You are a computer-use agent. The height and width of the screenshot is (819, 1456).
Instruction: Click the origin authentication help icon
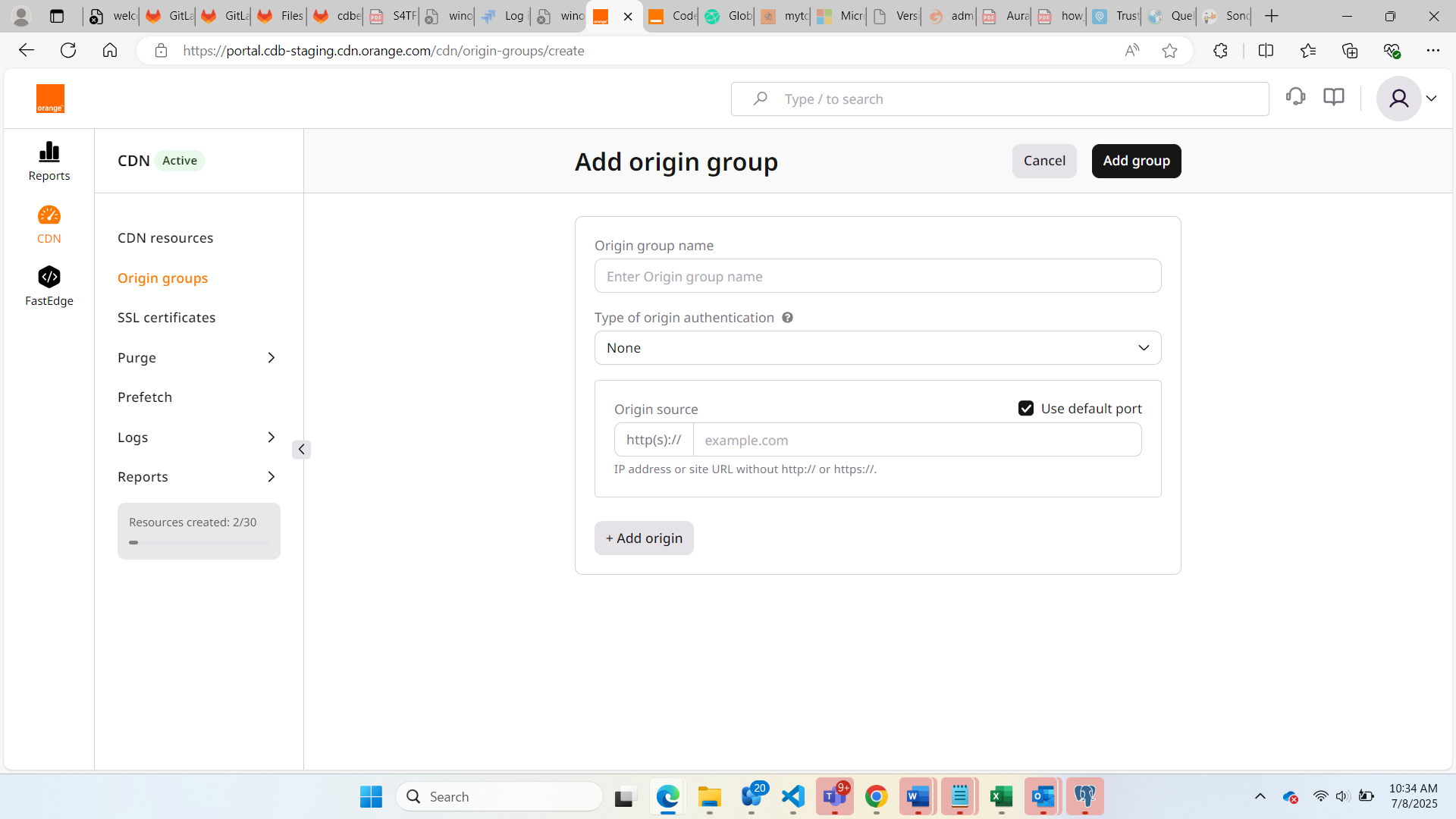(788, 318)
